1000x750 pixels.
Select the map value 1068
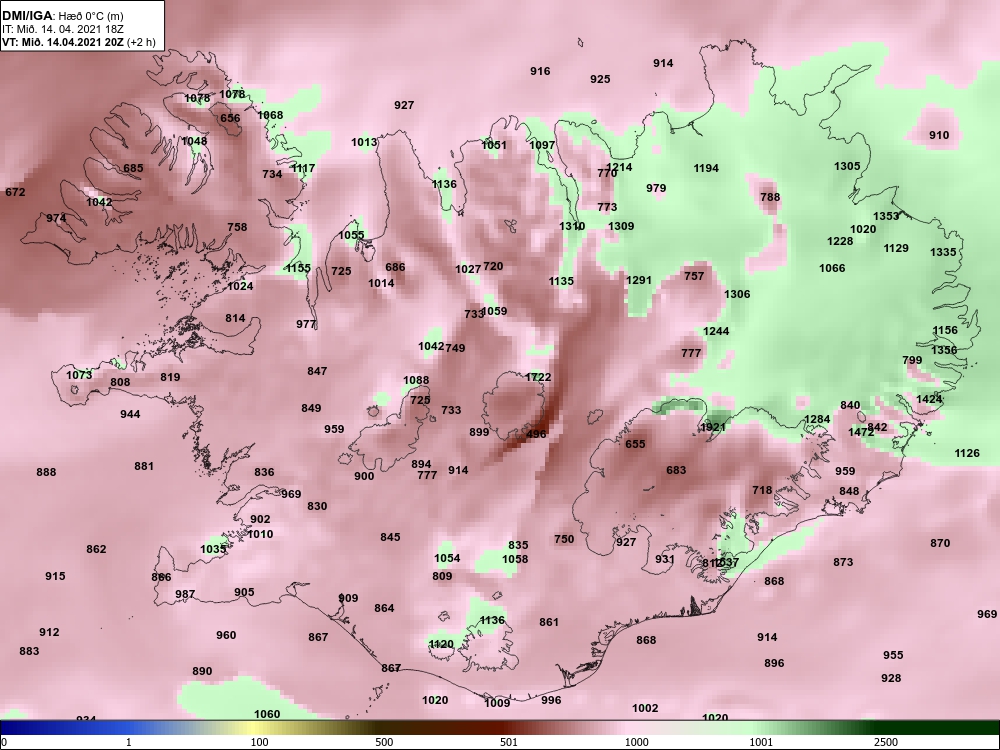coord(270,115)
